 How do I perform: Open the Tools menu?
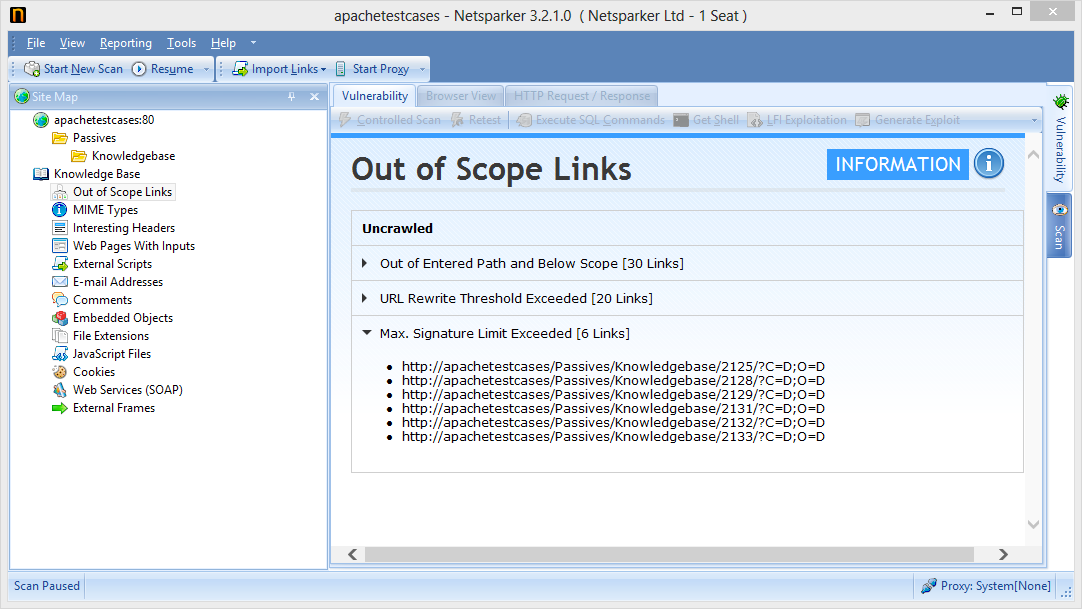181,42
